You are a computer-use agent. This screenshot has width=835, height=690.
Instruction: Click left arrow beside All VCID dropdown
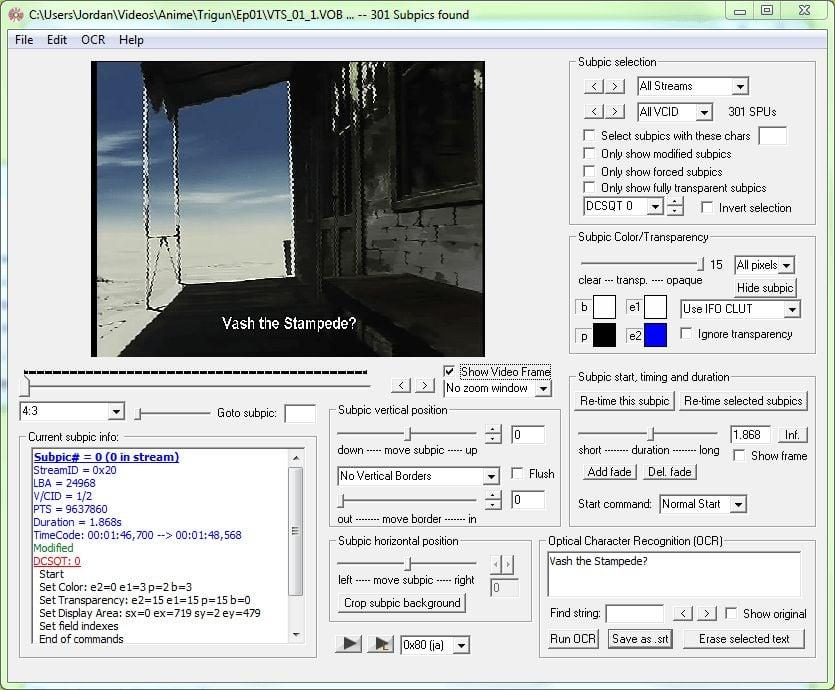[x=594, y=111]
